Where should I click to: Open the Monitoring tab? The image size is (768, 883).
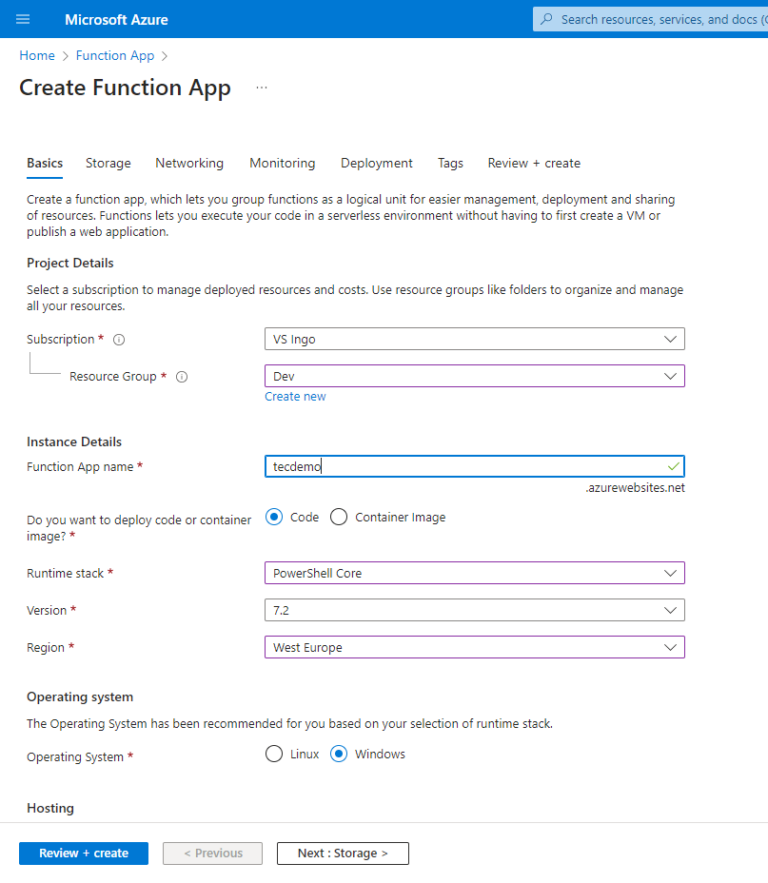pos(281,163)
